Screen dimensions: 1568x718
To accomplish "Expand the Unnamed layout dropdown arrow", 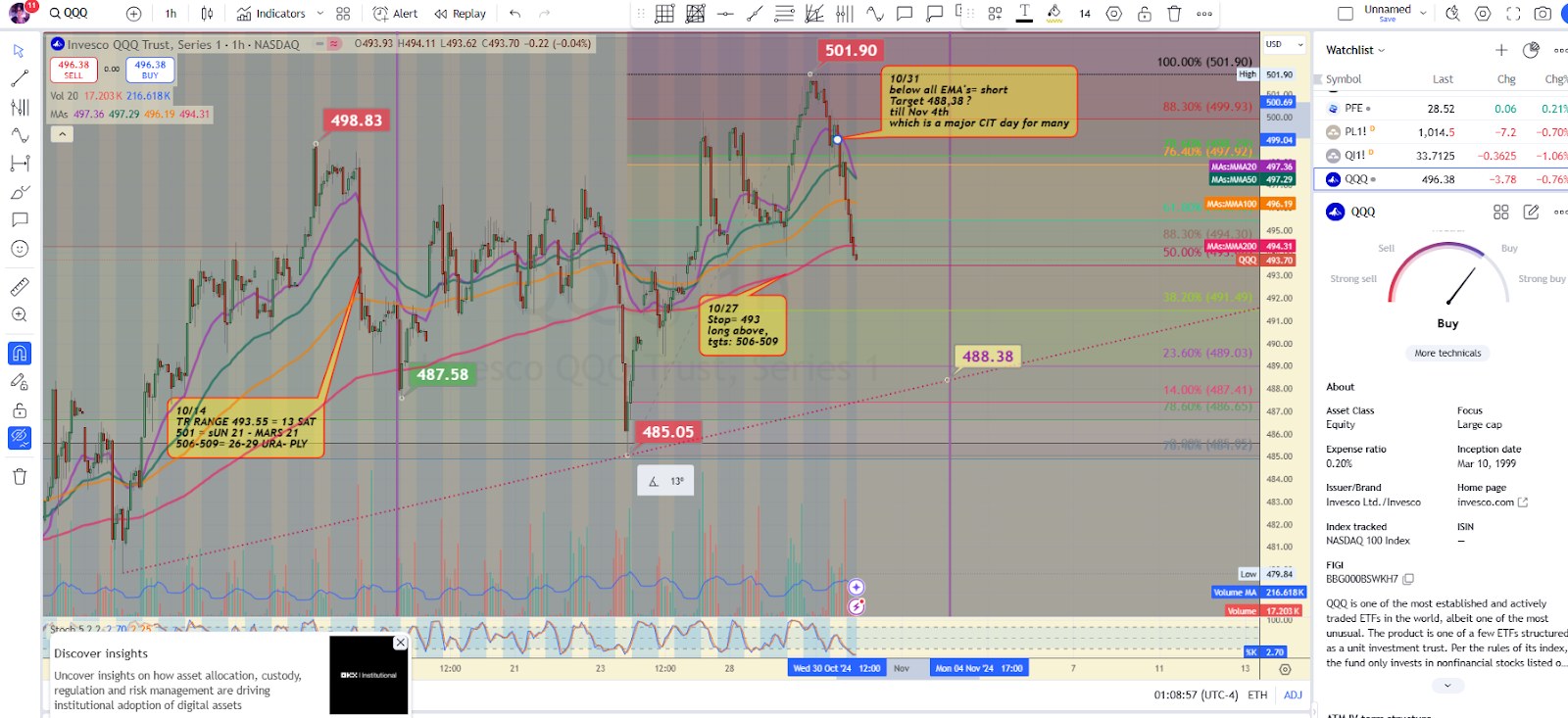I will tap(1423, 14).
